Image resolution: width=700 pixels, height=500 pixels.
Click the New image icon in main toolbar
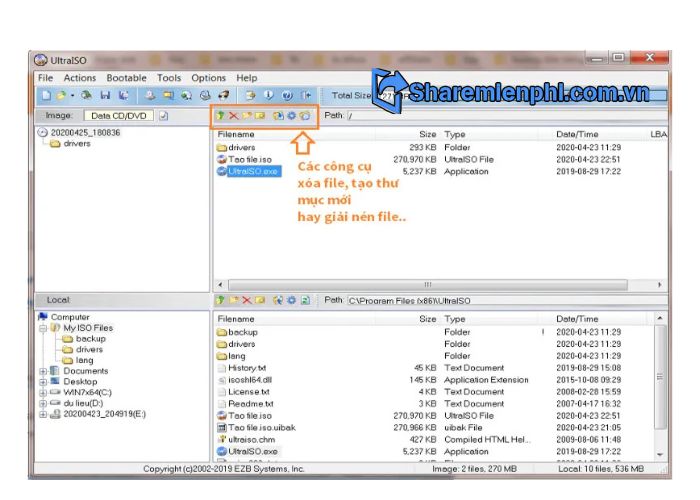point(46,95)
